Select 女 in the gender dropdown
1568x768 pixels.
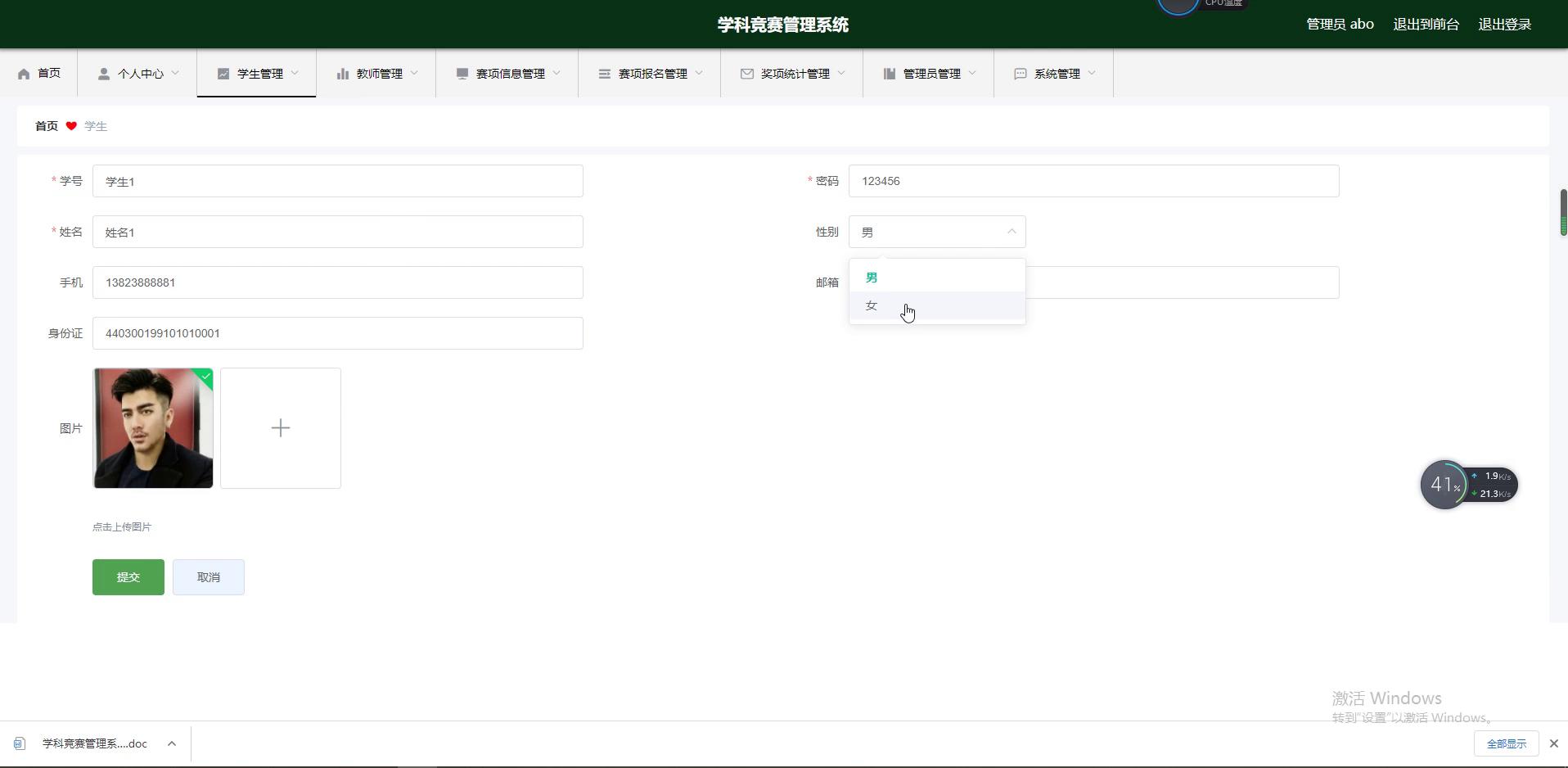click(872, 306)
